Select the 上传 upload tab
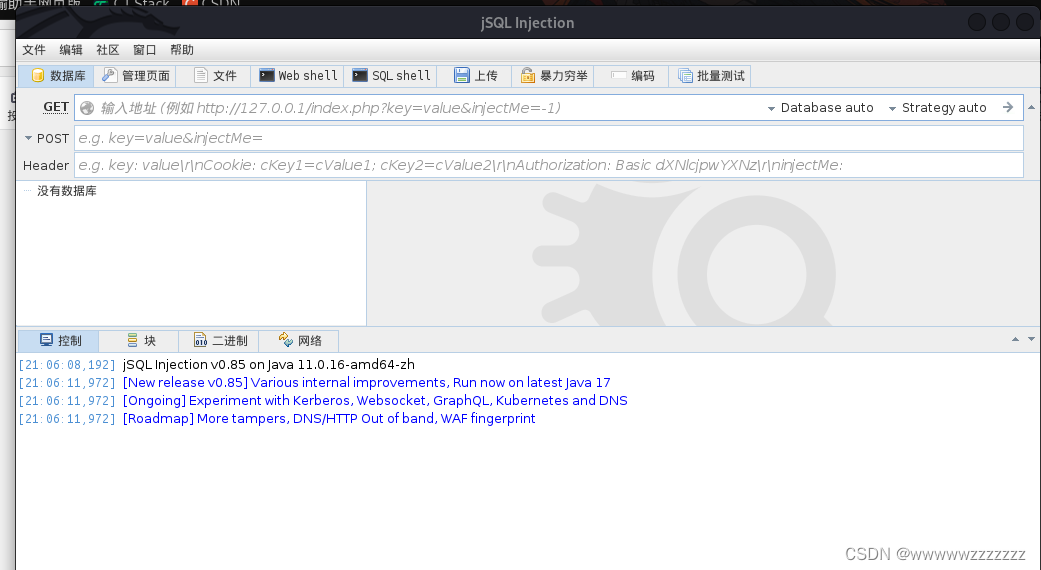Viewport: 1041px width, 570px height. pos(475,76)
